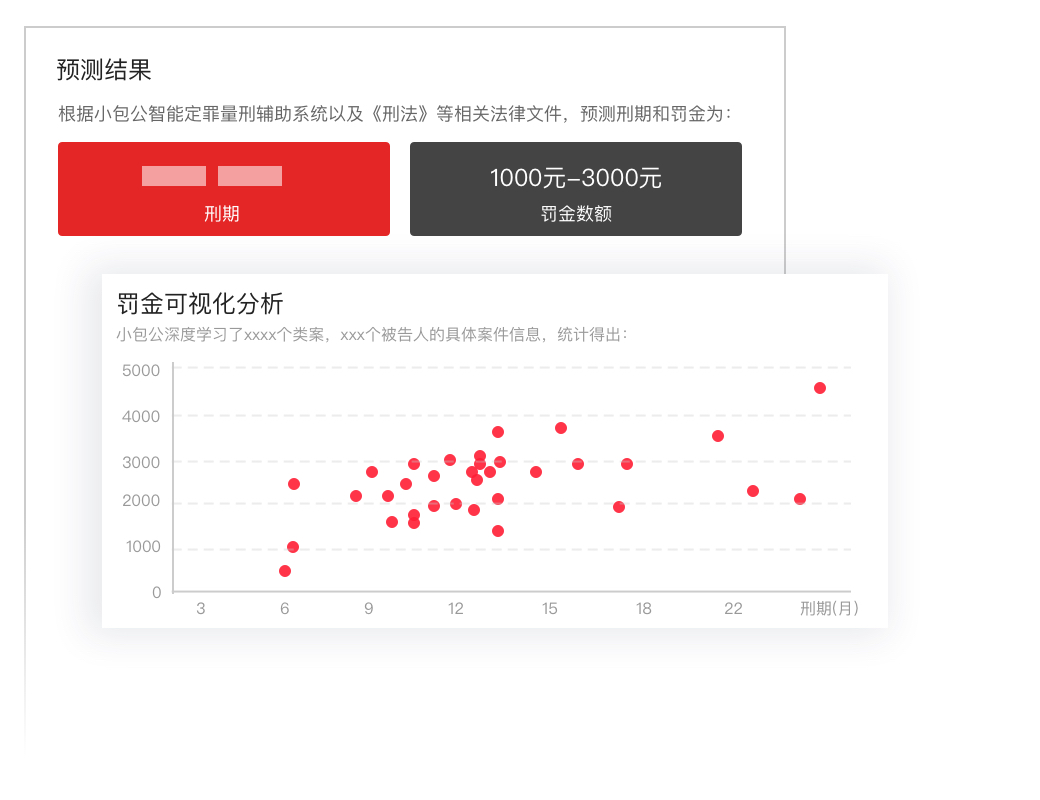Click the data point near 3700 at 15 months

pyautogui.click(x=561, y=428)
